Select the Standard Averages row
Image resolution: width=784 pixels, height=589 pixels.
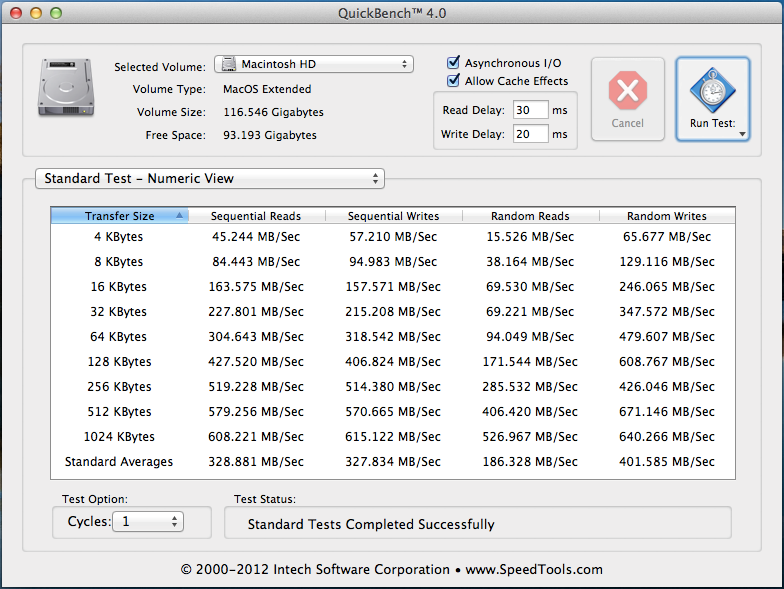[392, 462]
